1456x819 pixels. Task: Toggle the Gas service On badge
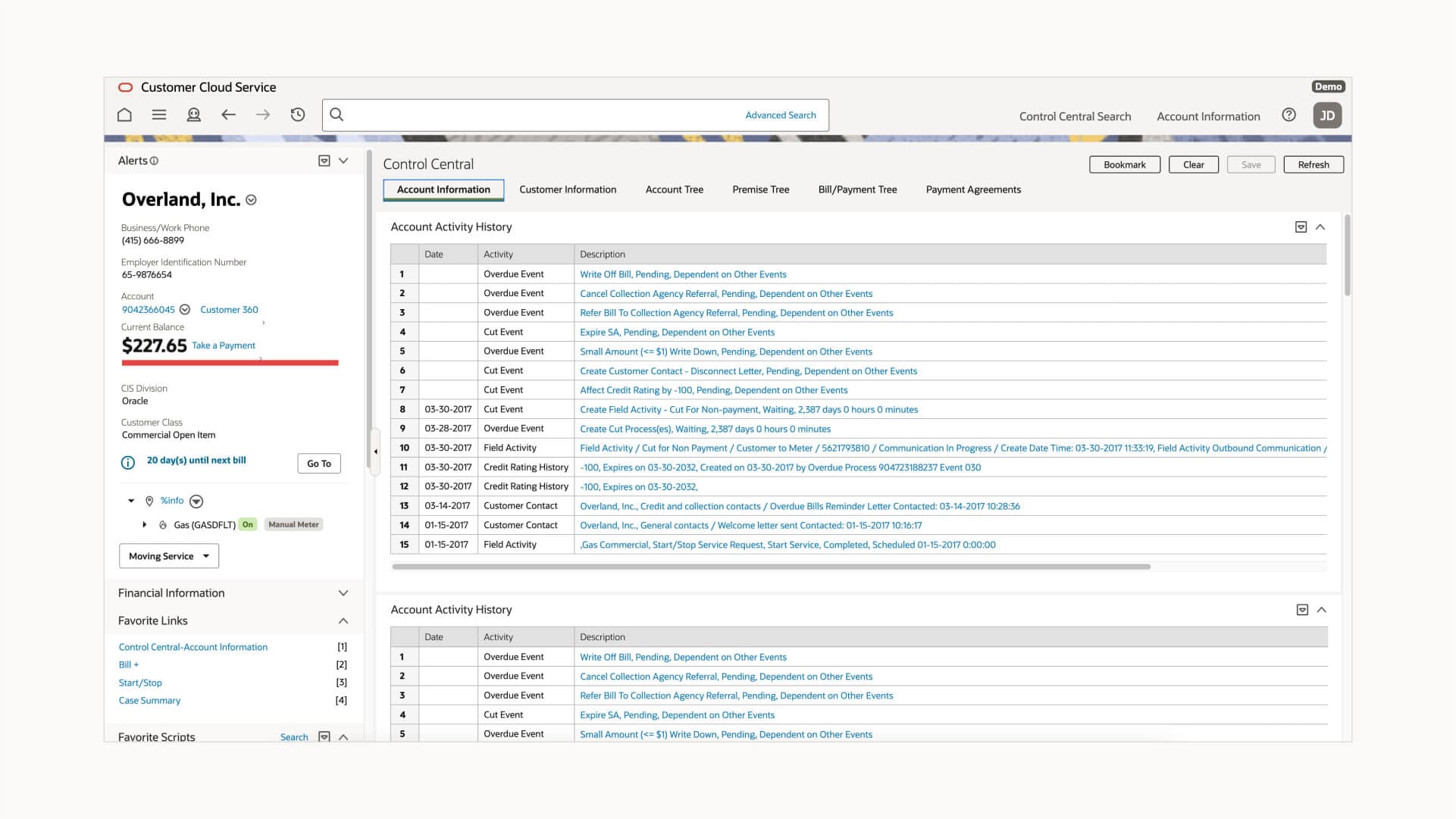tap(248, 525)
